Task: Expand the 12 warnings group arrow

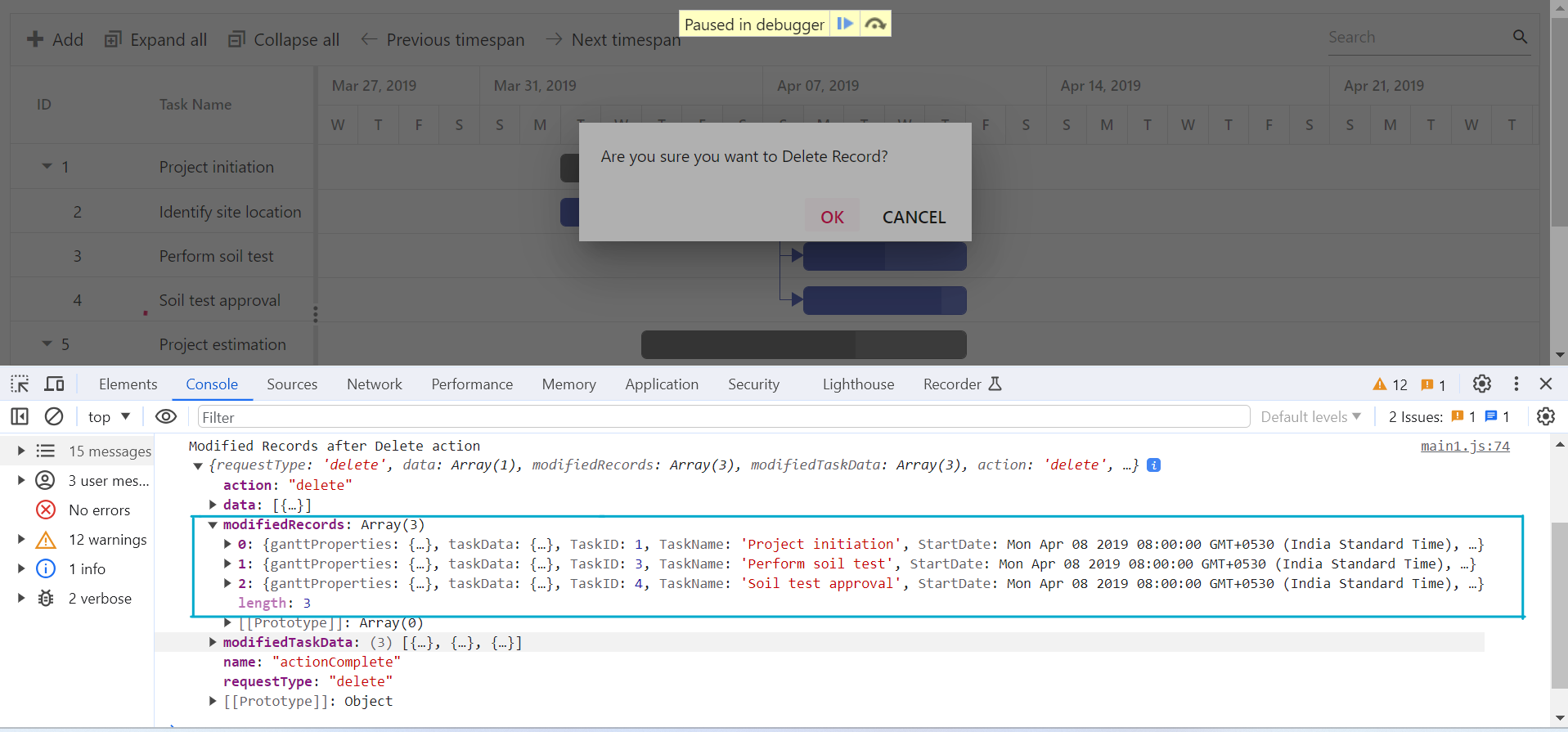Action: pyautogui.click(x=21, y=540)
